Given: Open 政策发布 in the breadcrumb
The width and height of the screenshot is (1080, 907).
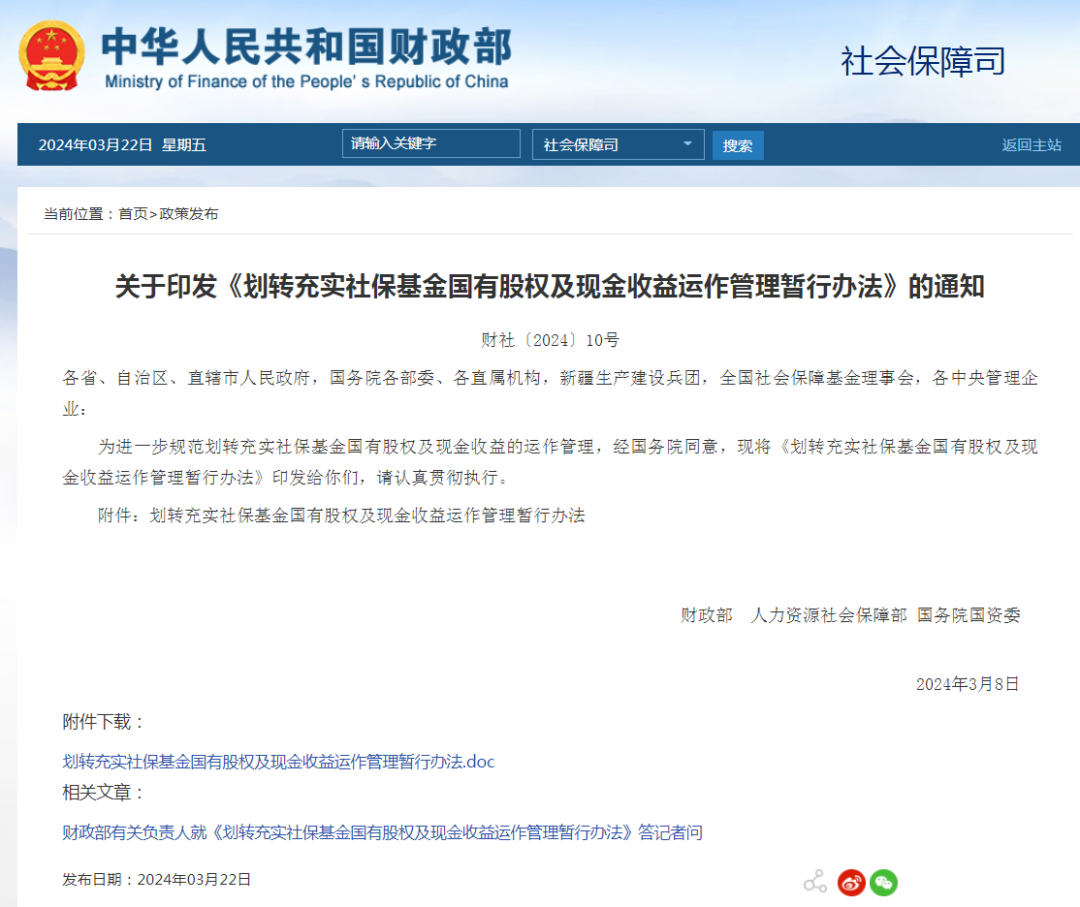Looking at the screenshot, I should point(188,214).
